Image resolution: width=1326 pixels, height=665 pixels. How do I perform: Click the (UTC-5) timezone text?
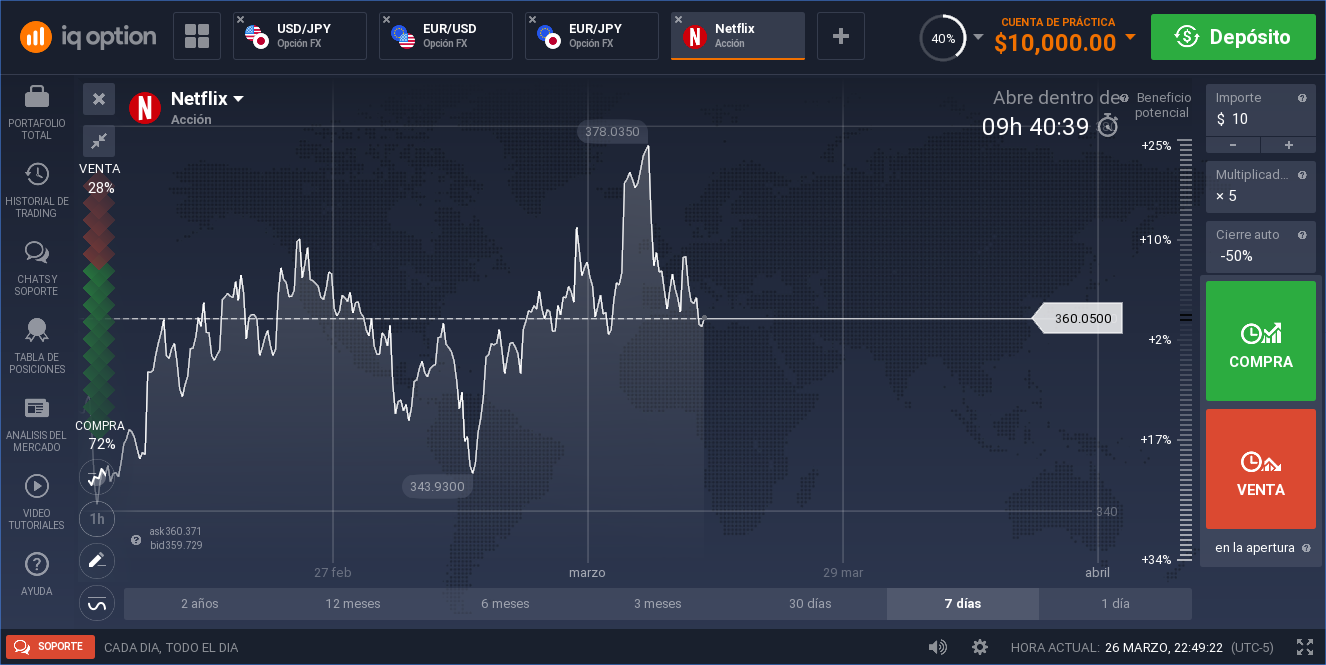click(x=1251, y=647)
